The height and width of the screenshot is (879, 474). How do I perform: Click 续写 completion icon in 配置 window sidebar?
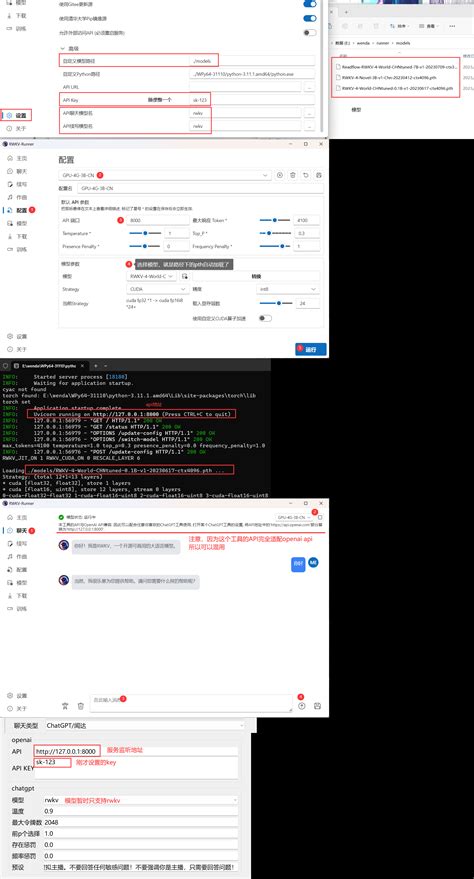[10, 184]
